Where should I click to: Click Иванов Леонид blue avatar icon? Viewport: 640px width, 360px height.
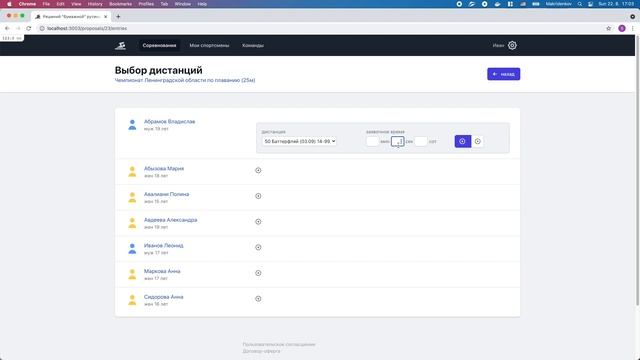click(132, 249)
